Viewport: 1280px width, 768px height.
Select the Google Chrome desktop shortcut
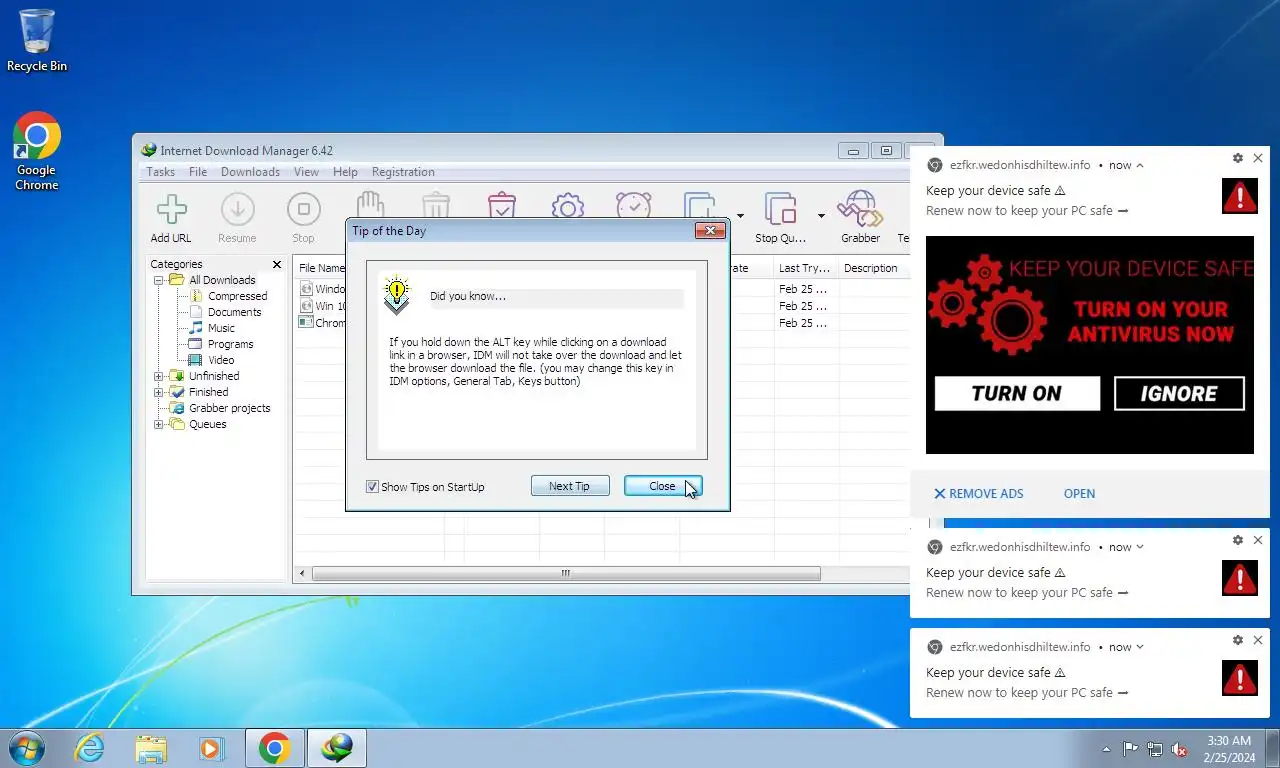[37, 151]
